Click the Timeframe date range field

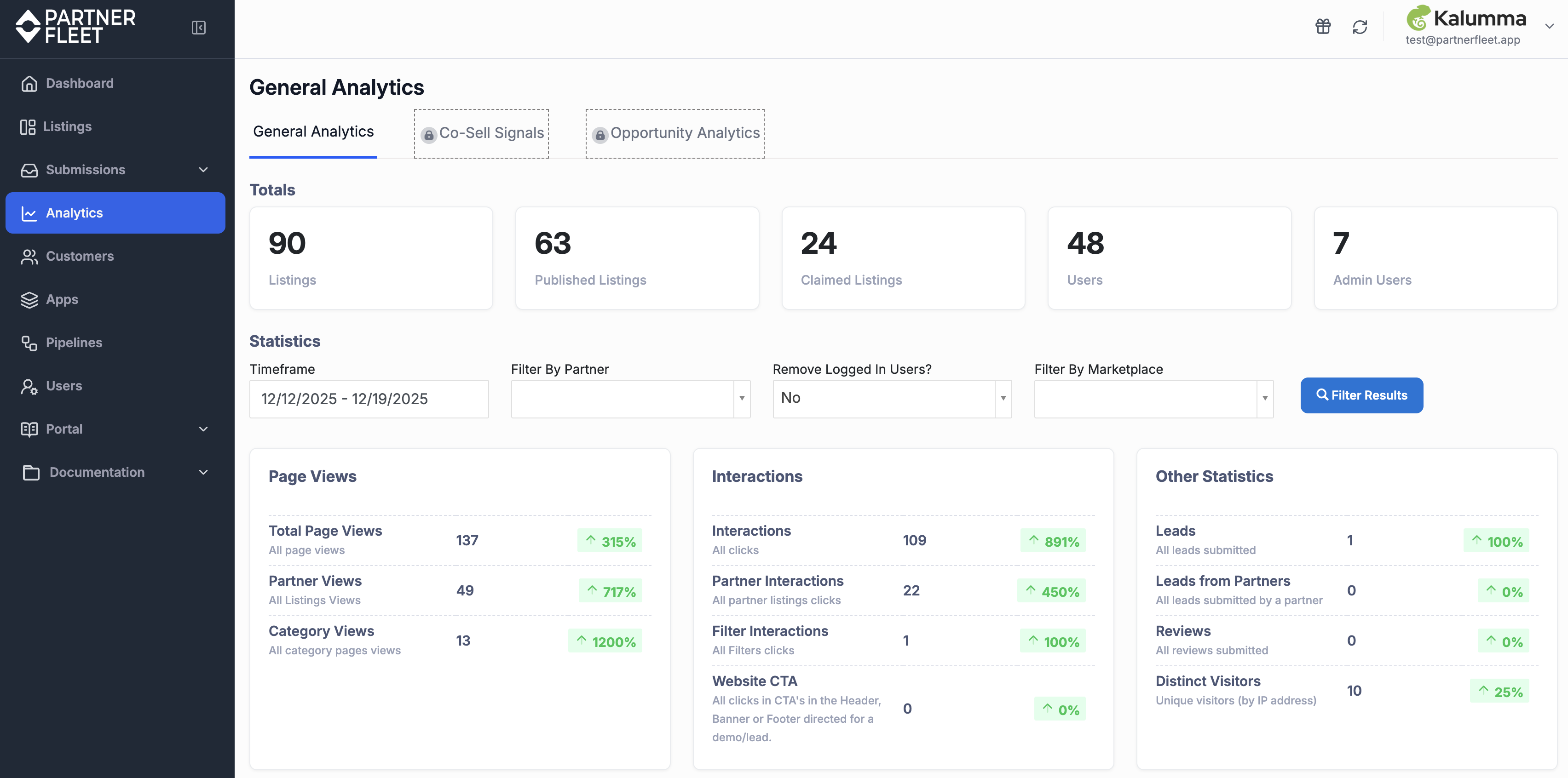369,399
